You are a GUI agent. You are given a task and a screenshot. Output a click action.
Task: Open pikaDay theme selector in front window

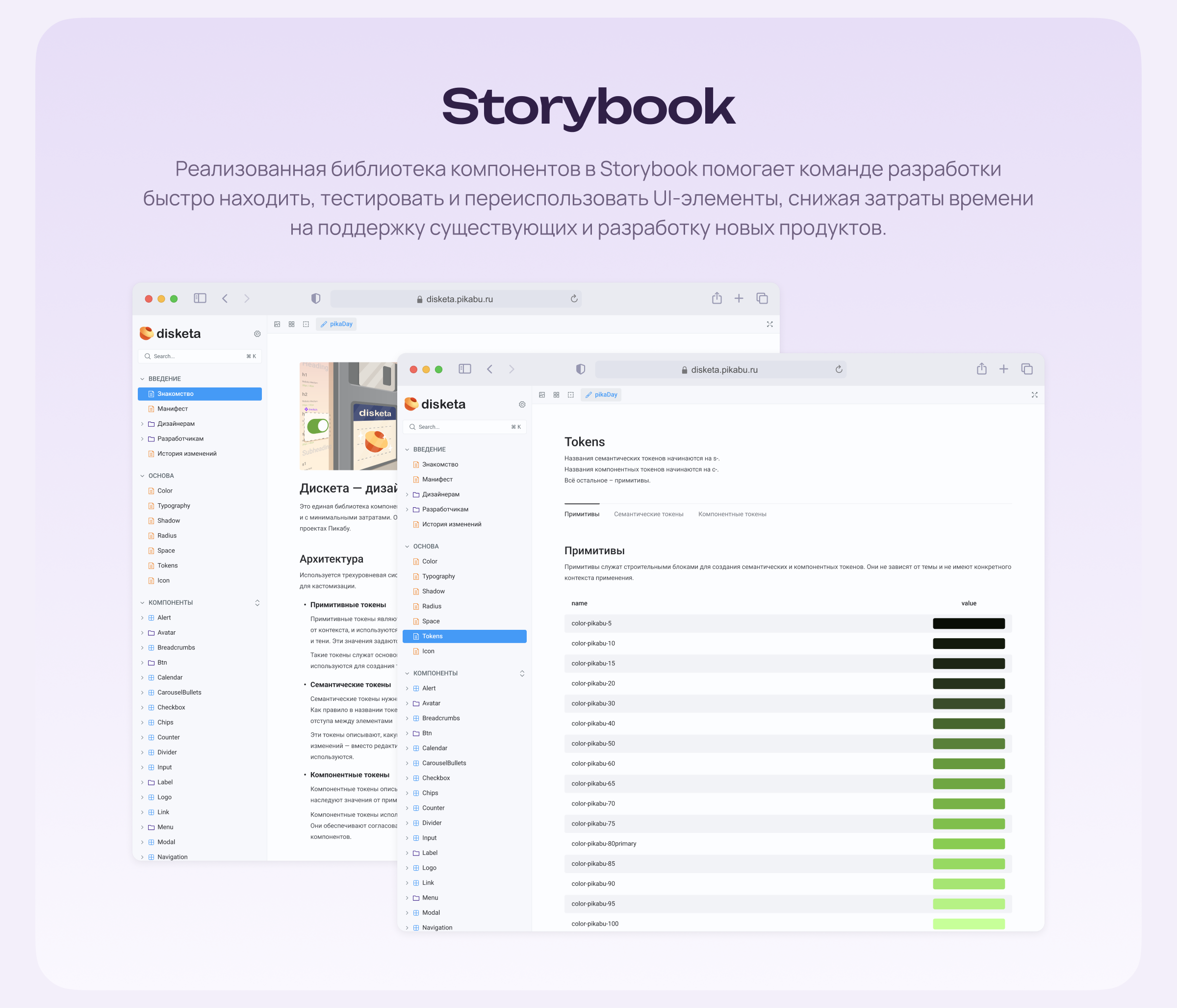pos(601,395)
